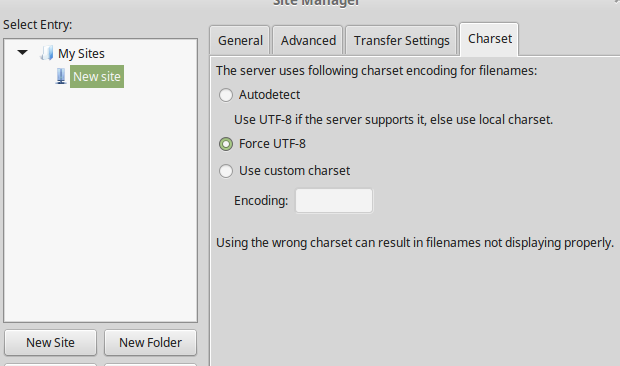Select the New site entry

pos(97,76)
